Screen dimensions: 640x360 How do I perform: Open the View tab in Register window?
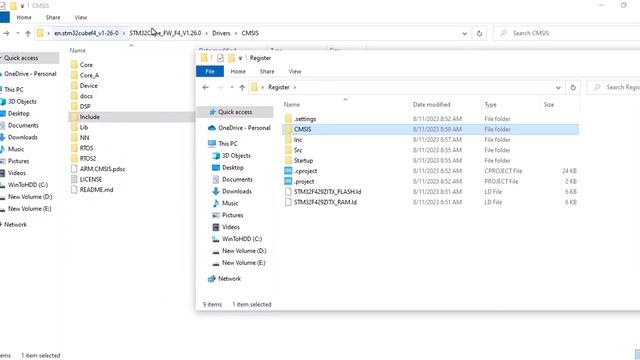(x=295, y=71)
